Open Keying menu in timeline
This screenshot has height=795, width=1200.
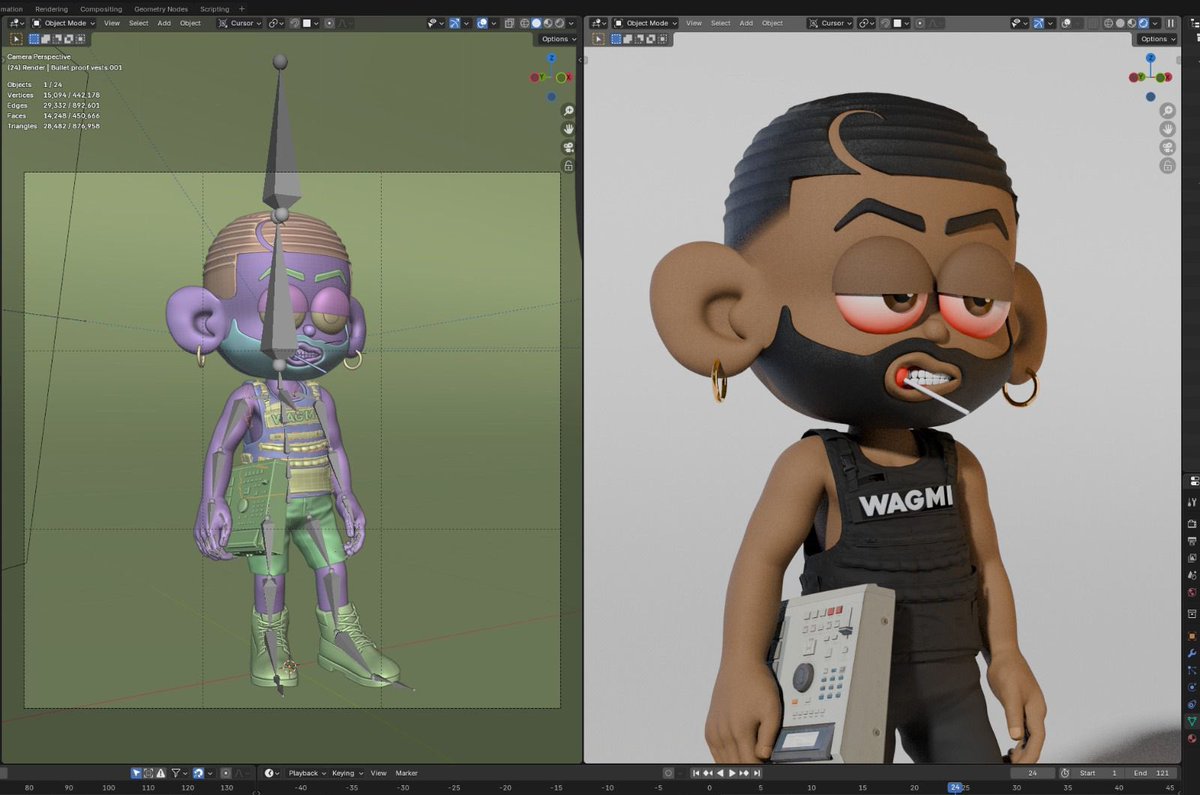click(x=347, y=773)
